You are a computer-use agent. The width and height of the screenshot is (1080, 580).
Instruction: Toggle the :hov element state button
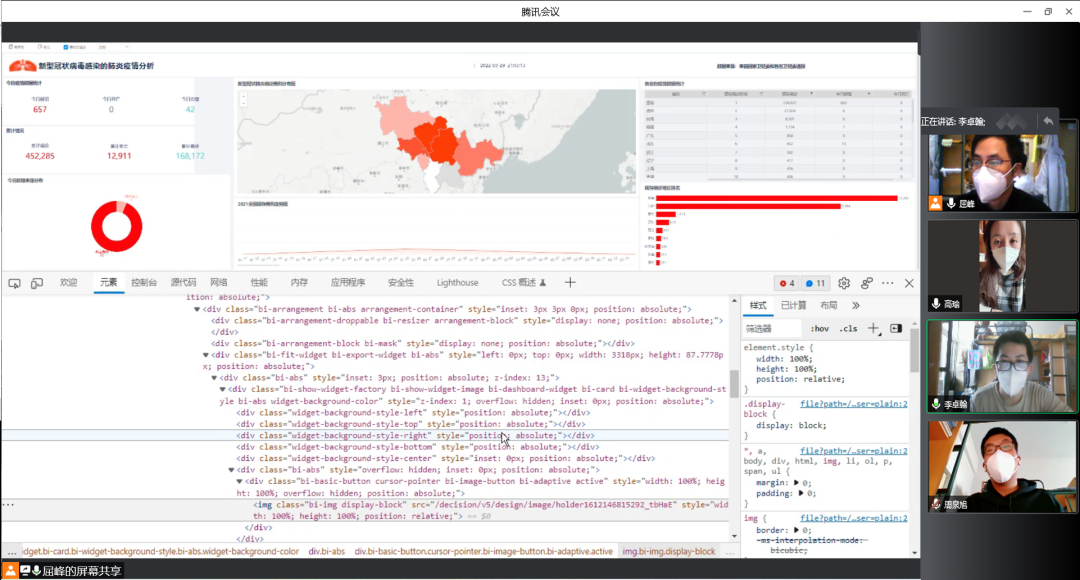[x=820, y=328]
